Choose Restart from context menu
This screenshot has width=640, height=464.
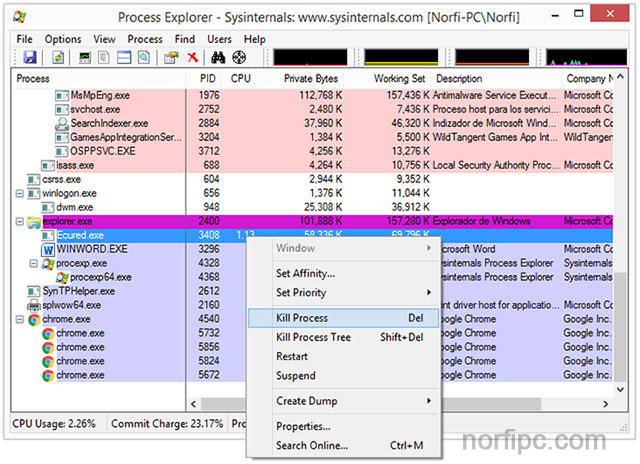click(x=343, y=356)
